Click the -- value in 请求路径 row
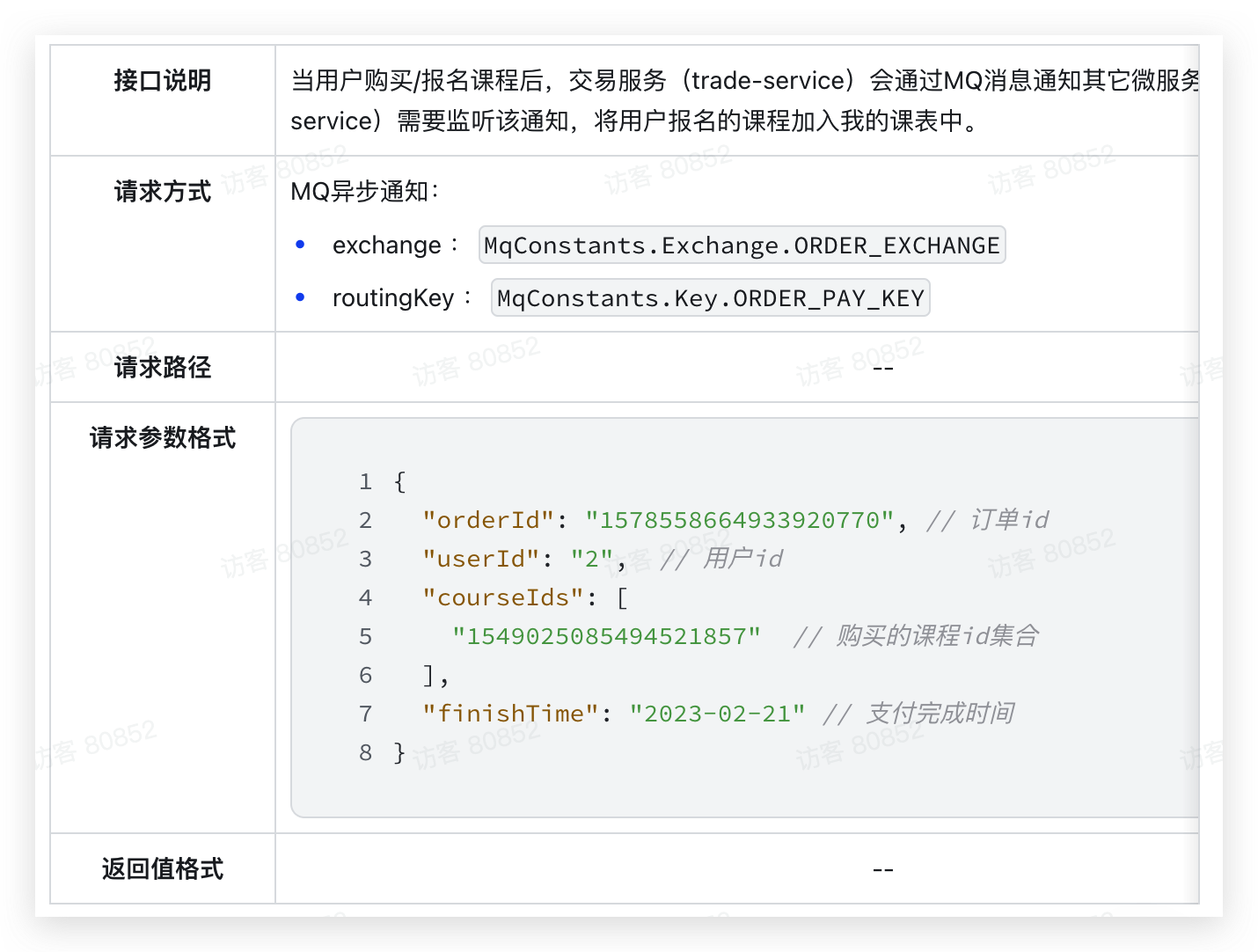This screenshot has width=1258, height=952. point(883,367)
